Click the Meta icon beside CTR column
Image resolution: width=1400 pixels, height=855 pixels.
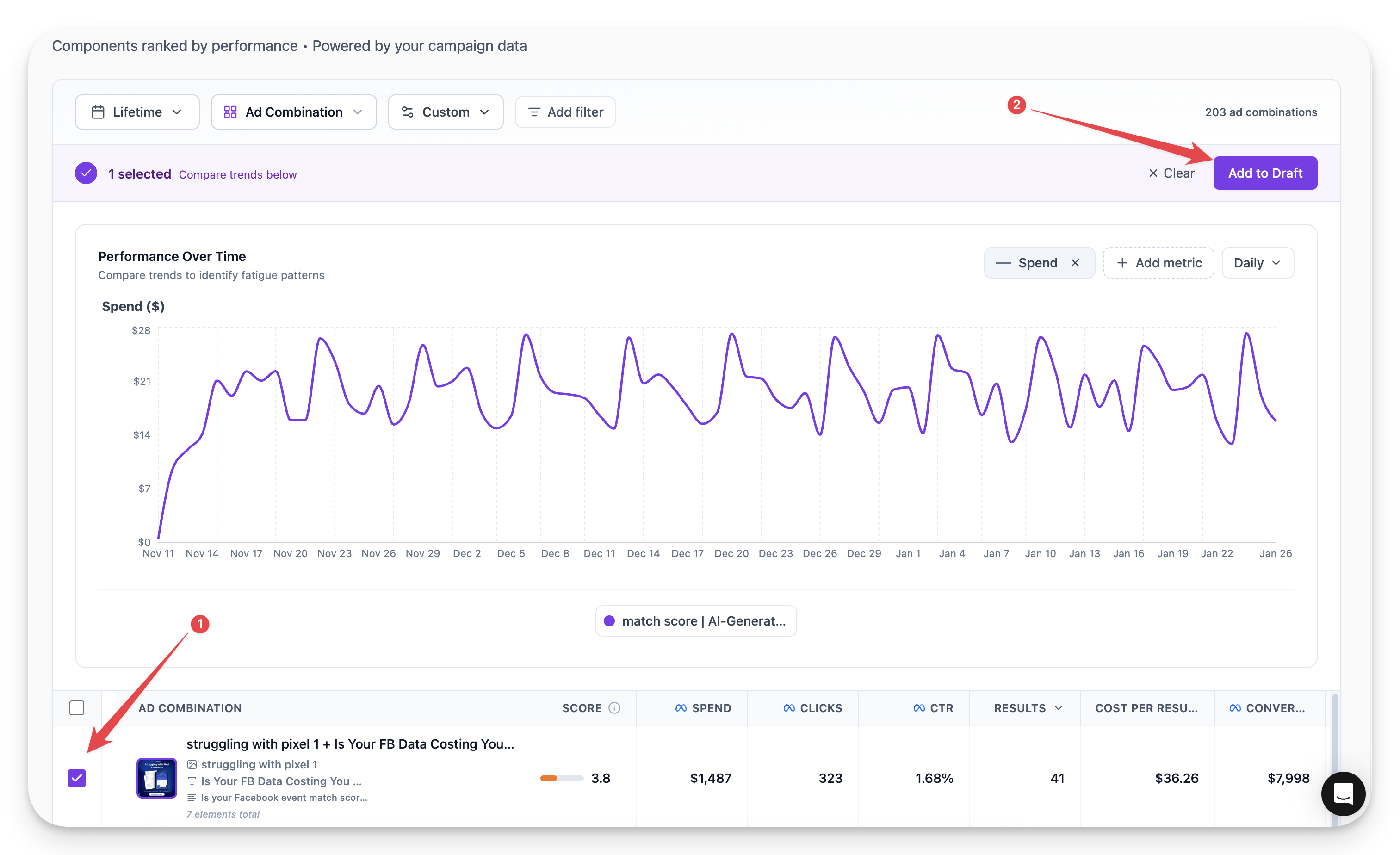919,708
